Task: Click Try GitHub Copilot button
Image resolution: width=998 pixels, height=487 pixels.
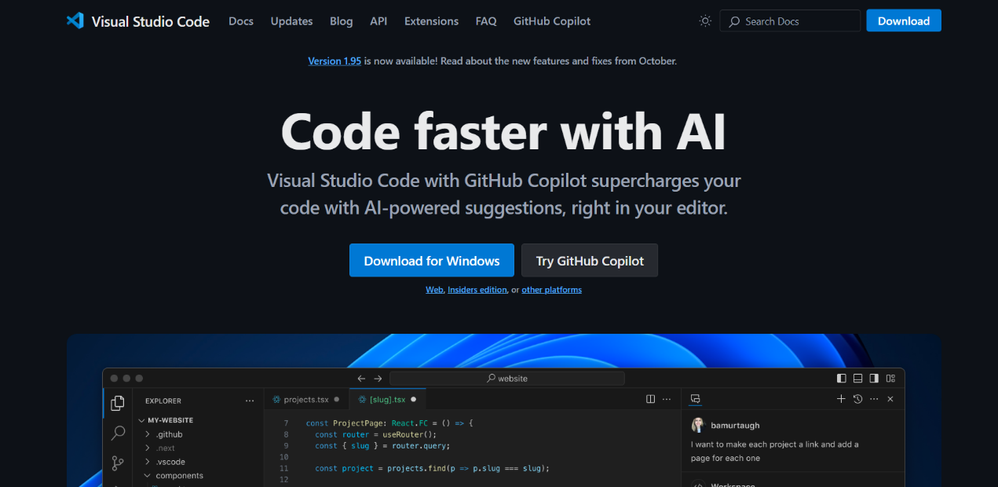Action: point(589,260)
